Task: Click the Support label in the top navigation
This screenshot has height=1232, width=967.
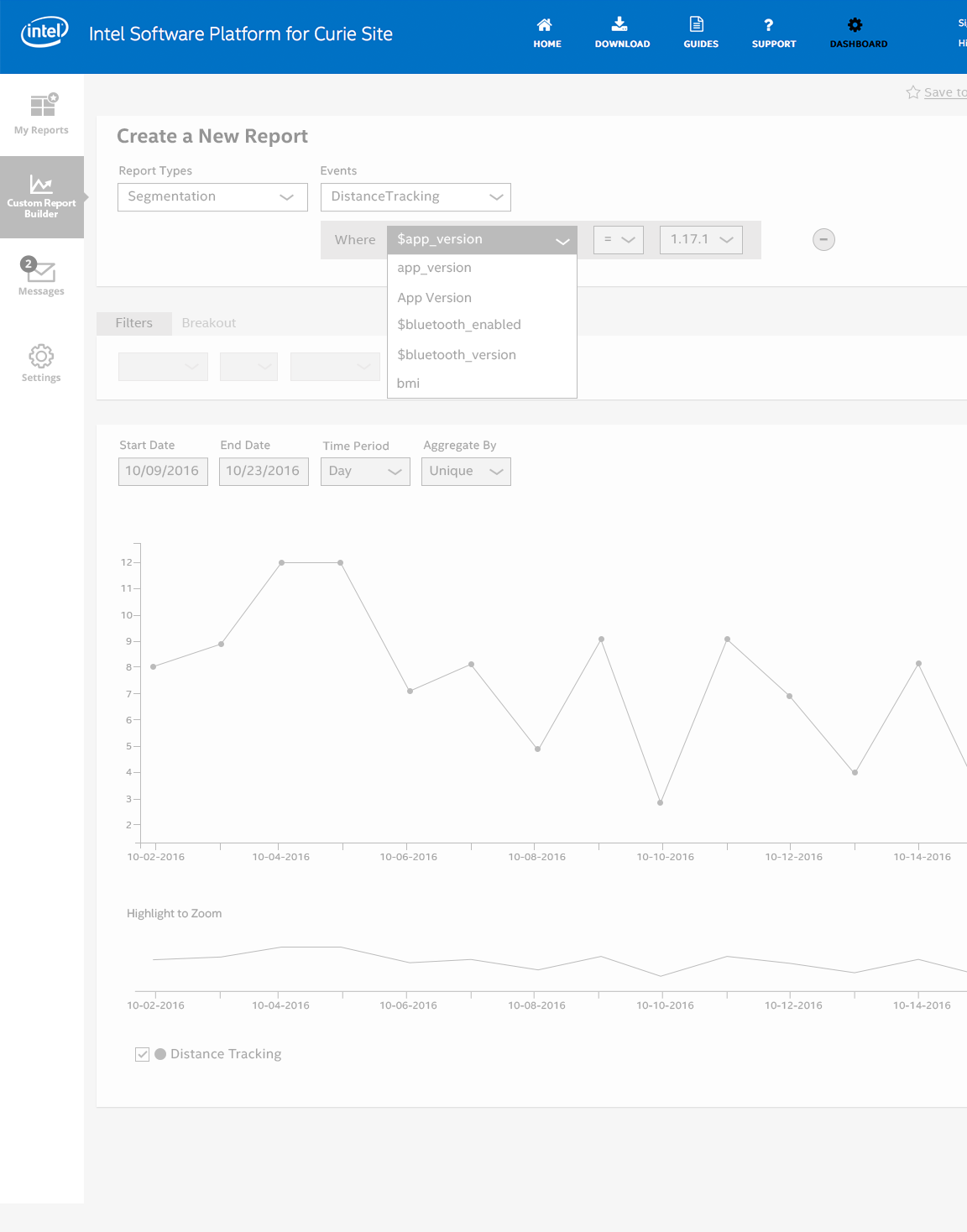Action: click(774, 44)
